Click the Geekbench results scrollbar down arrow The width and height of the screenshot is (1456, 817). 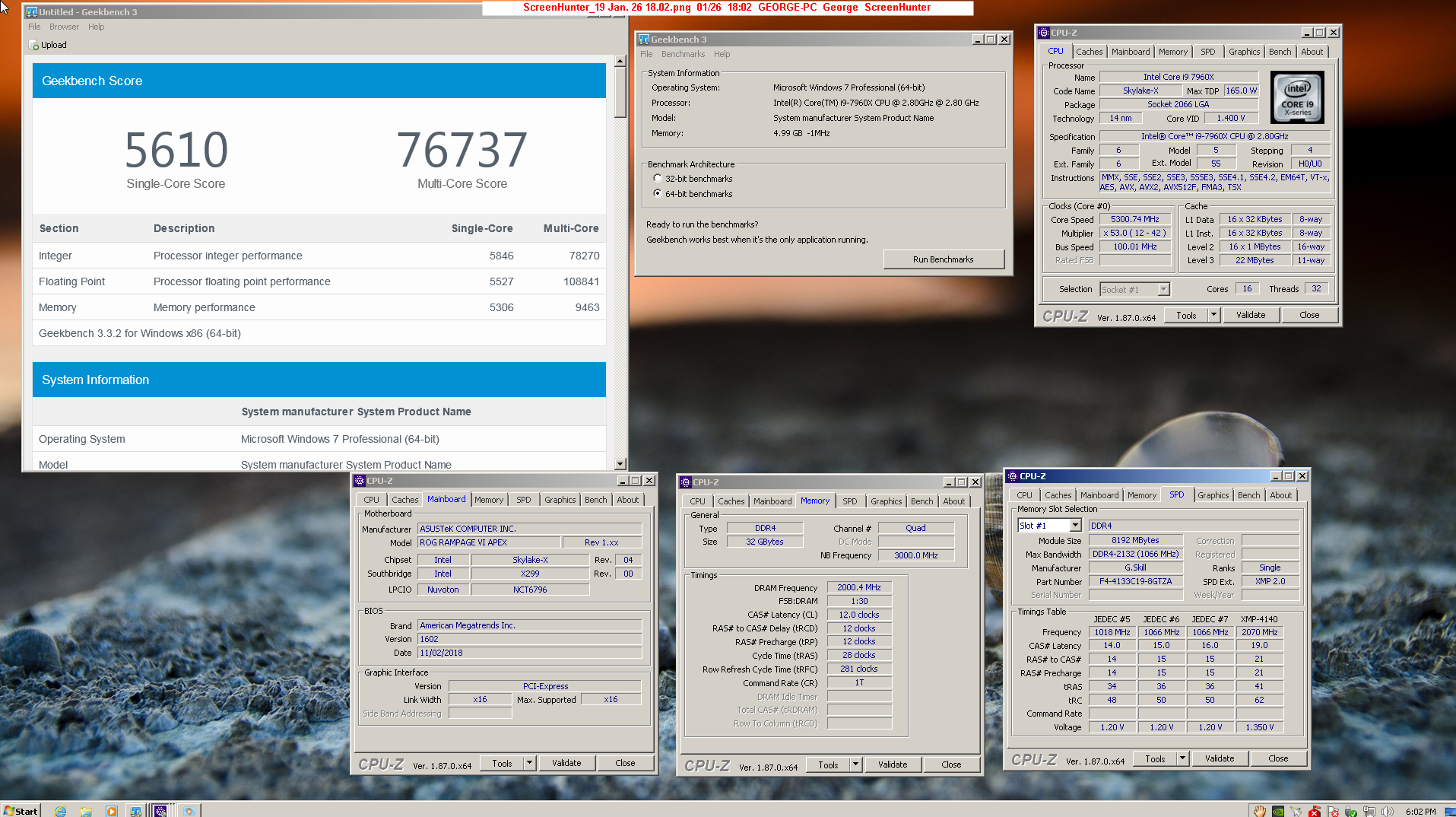coord(620,464)
